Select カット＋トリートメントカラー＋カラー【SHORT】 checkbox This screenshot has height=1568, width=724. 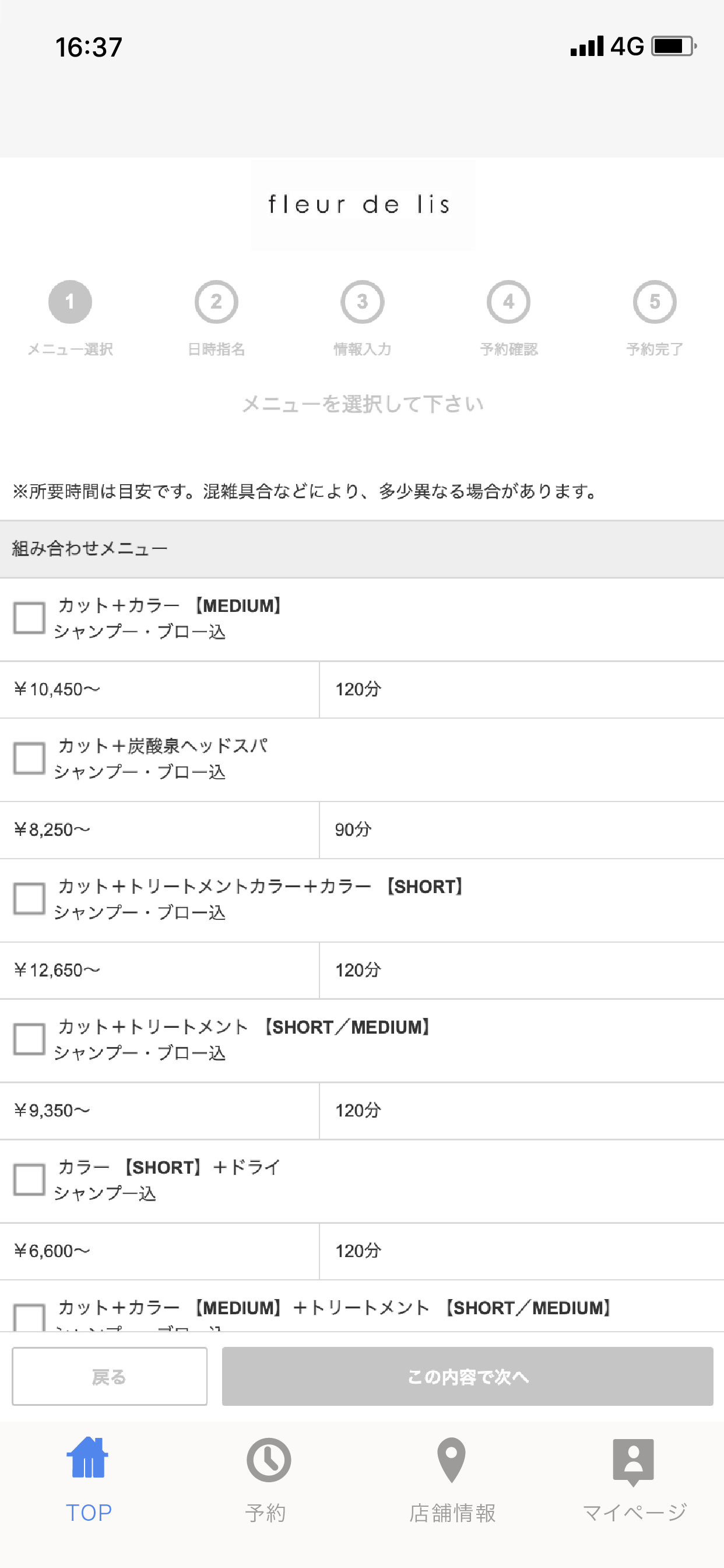tap(29, 898)
